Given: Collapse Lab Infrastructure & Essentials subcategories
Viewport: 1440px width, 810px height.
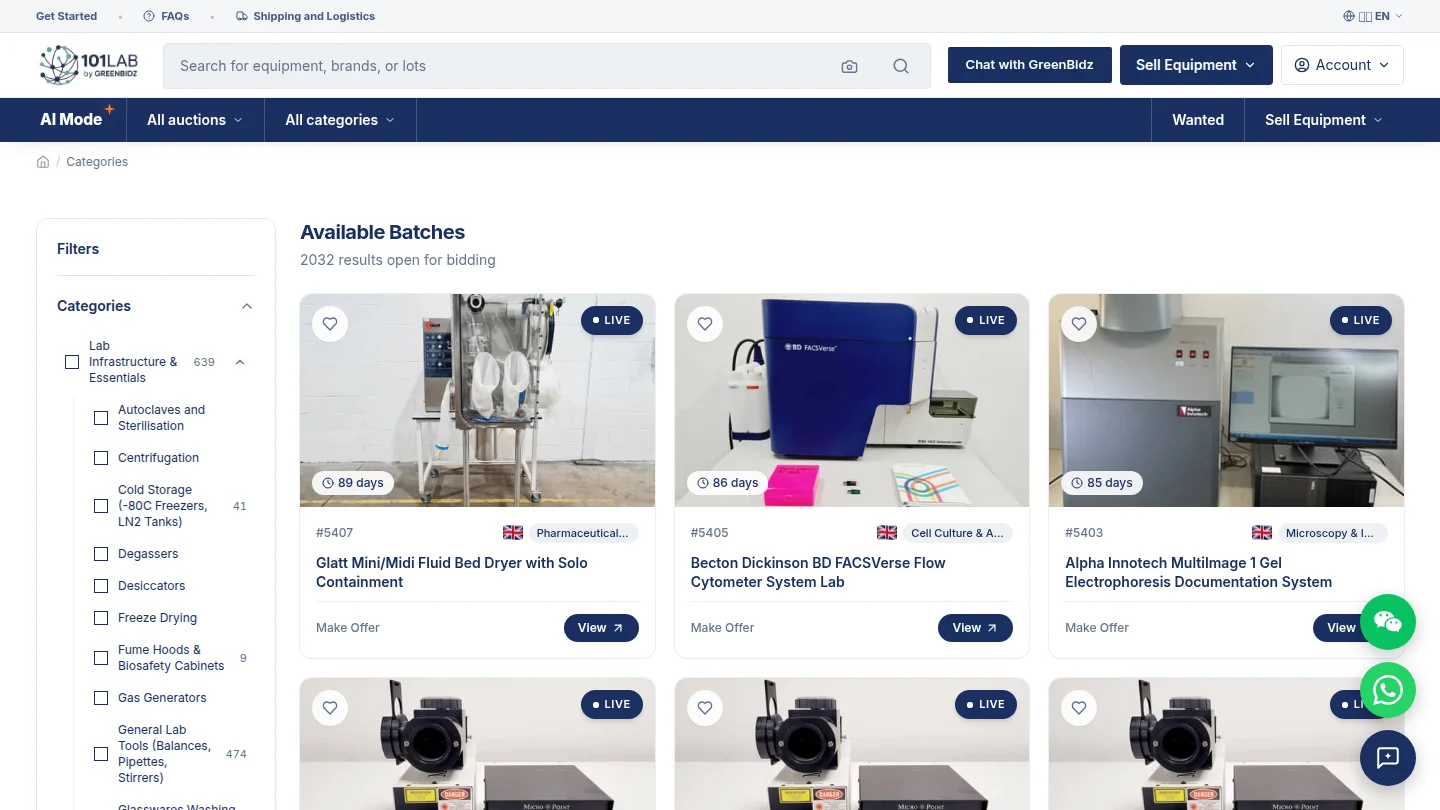Looking at the screenshot, I should [x=240, y=362].
